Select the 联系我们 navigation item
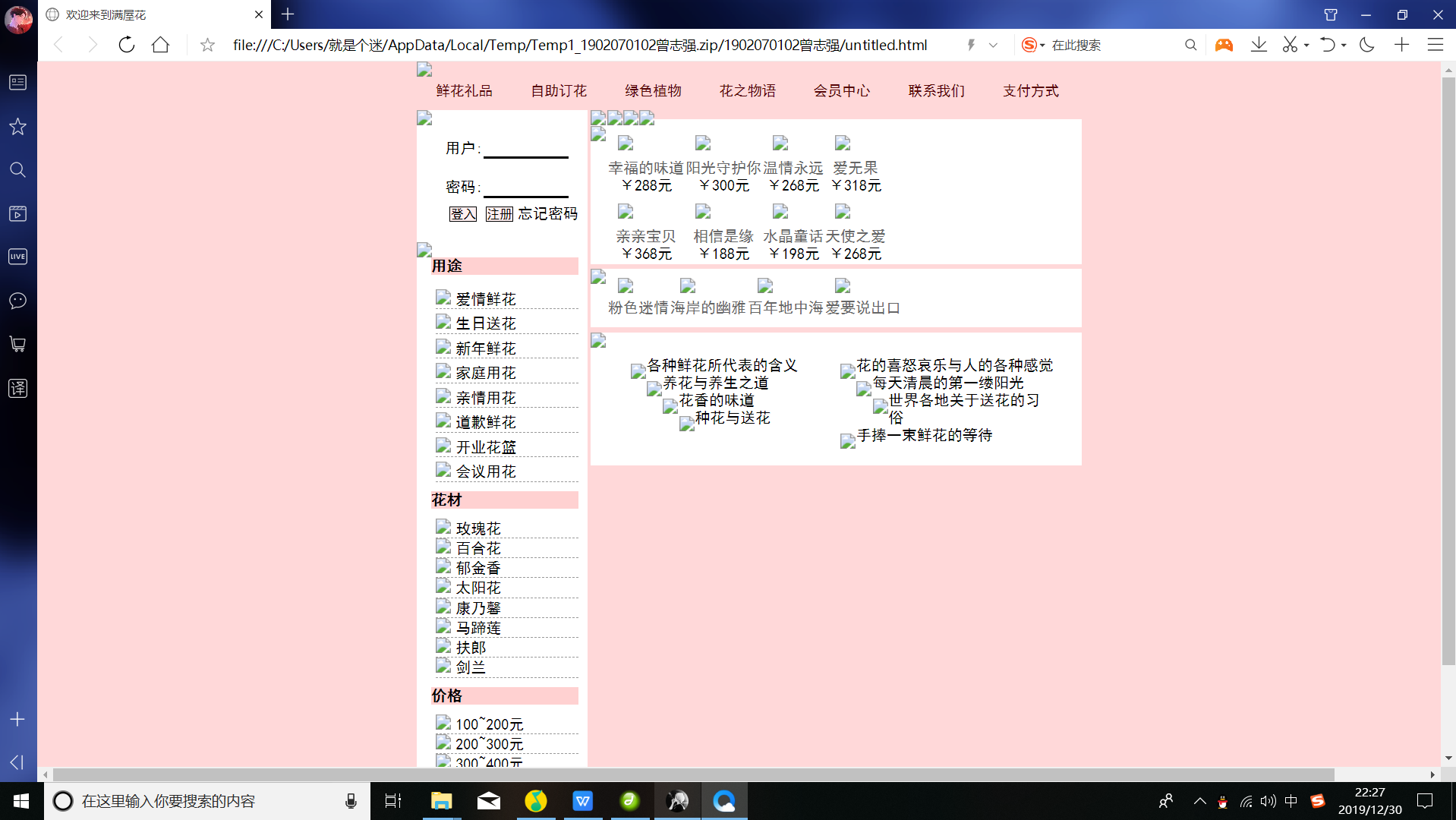 [x=937, y=91]
